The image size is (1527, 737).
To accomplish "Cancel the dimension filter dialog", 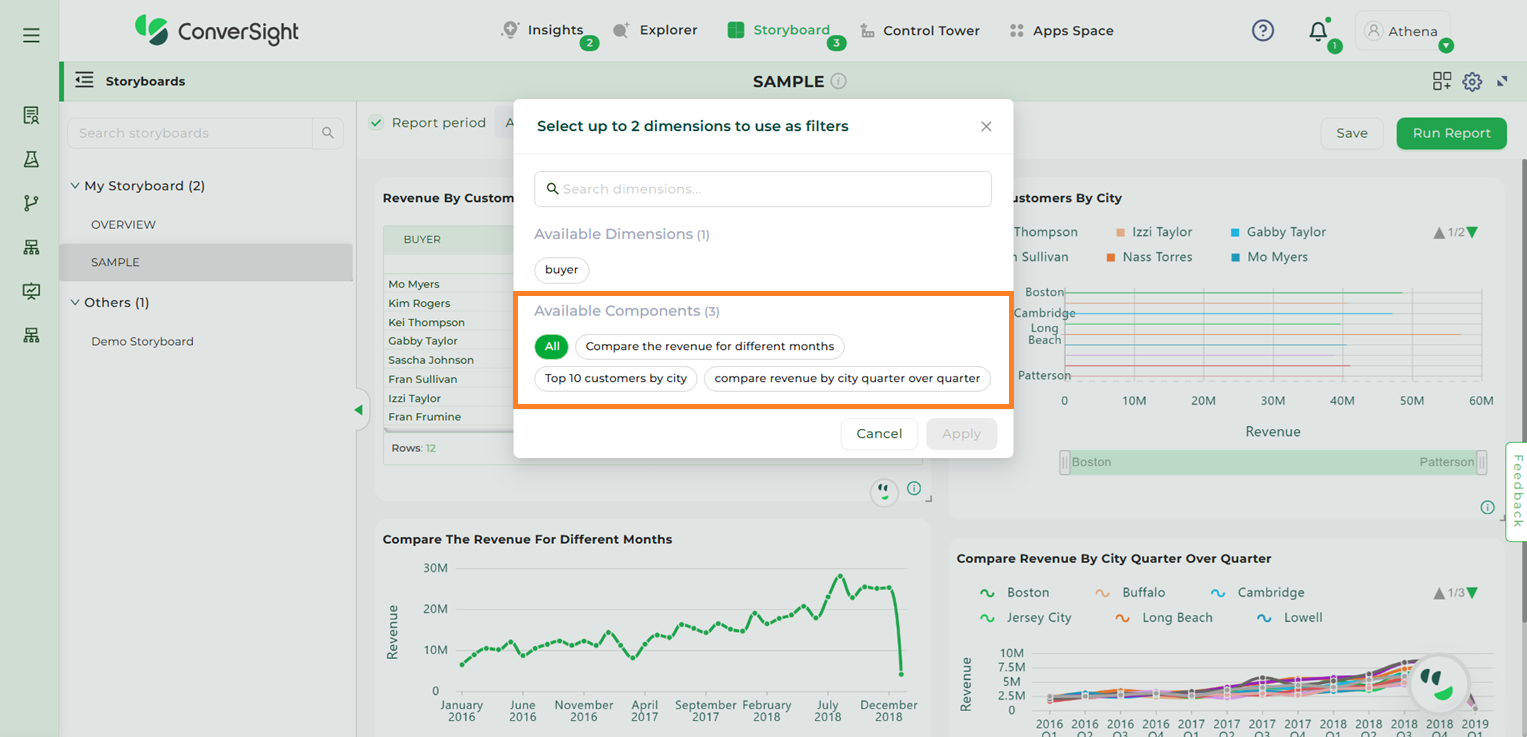I will (879, 434).
